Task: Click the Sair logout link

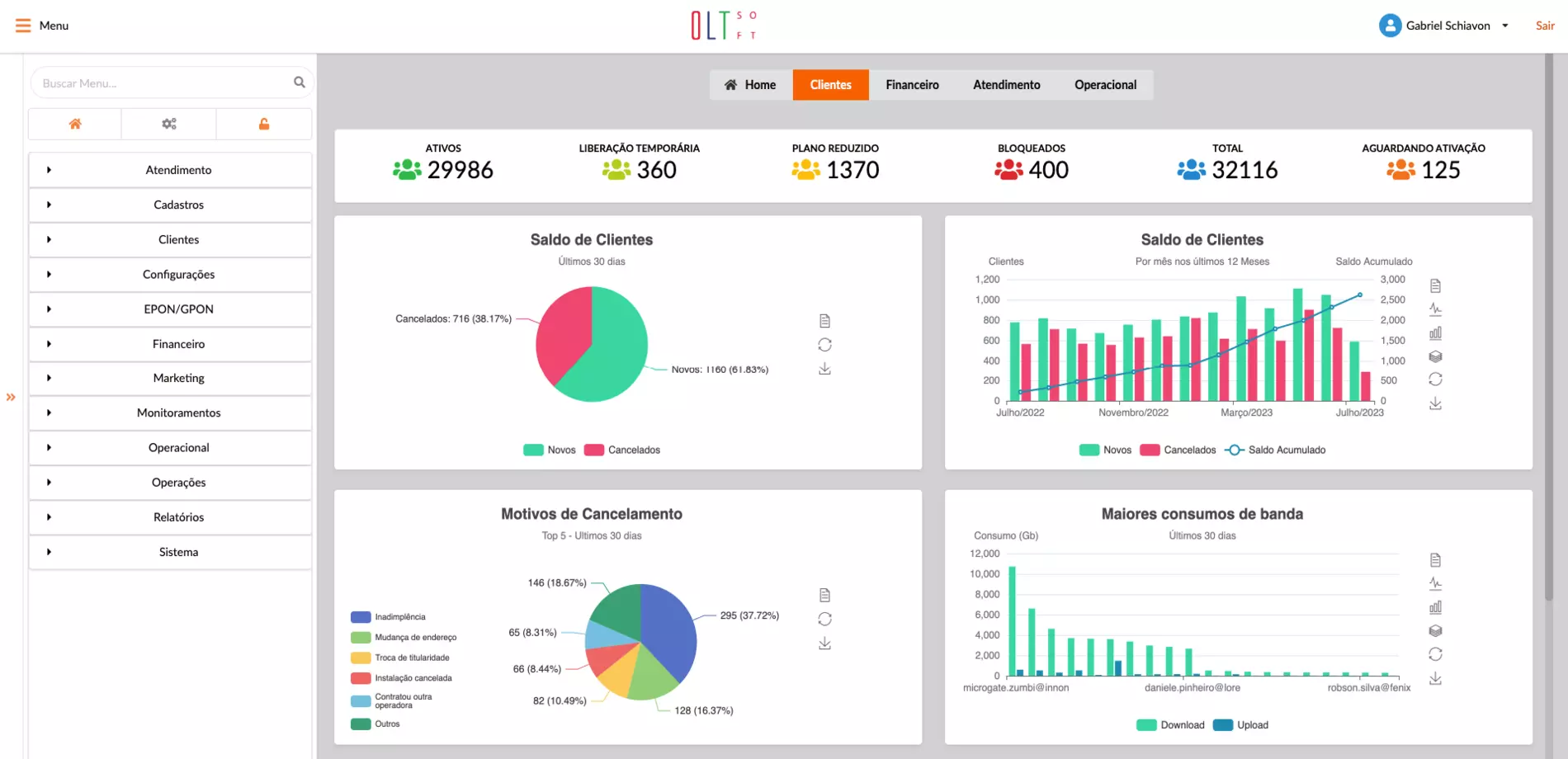Action: 1545,26
